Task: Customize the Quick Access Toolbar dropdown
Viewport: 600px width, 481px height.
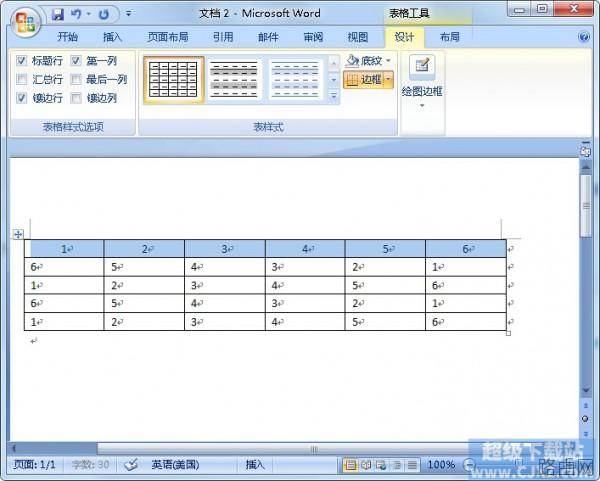Action: 129,14
